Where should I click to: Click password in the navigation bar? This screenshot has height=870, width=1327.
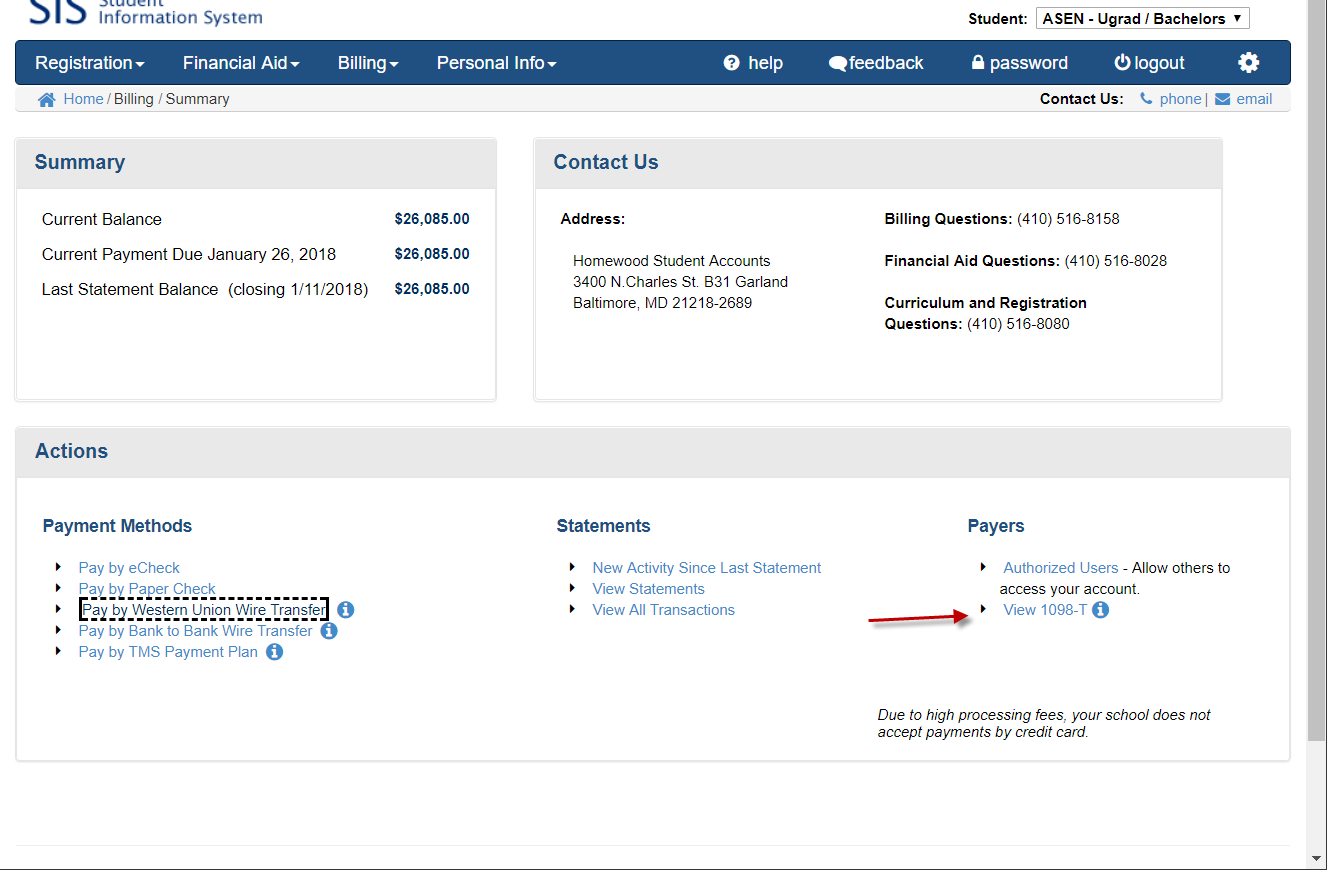click(1019, 63)
